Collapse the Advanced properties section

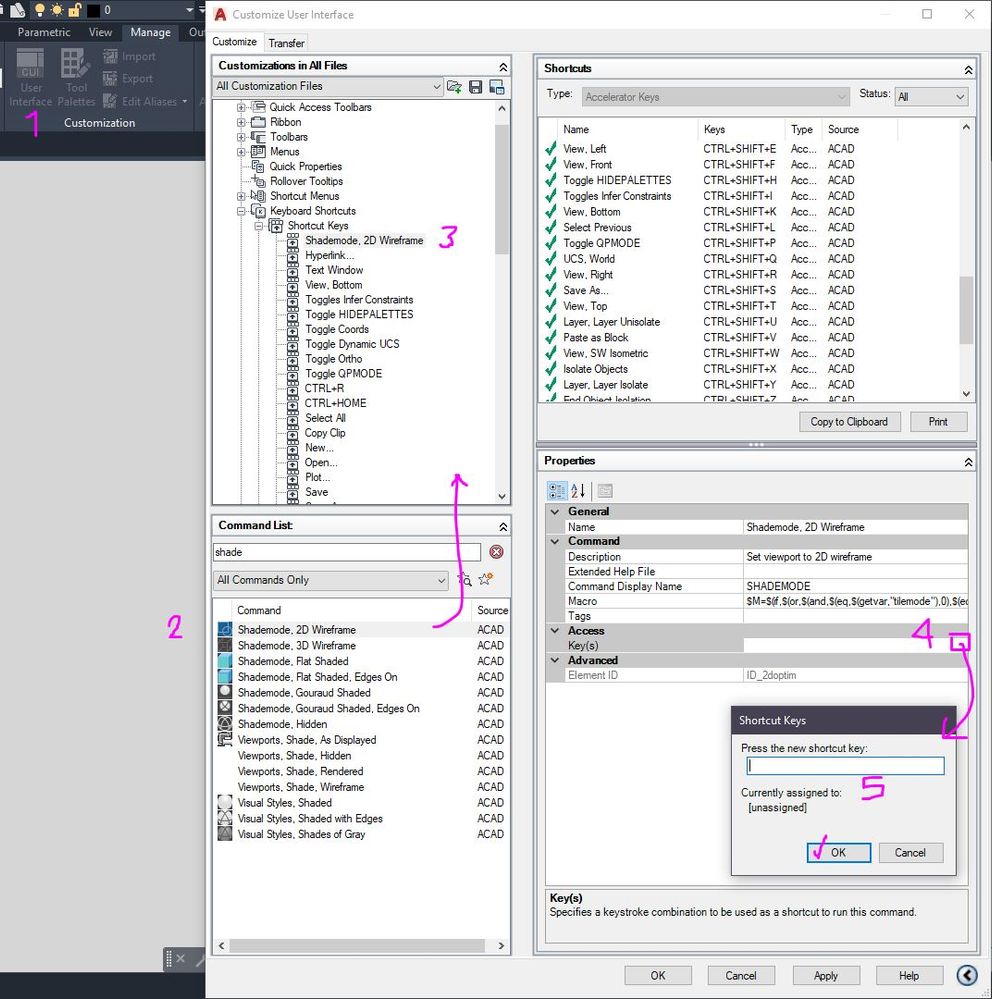555,661
